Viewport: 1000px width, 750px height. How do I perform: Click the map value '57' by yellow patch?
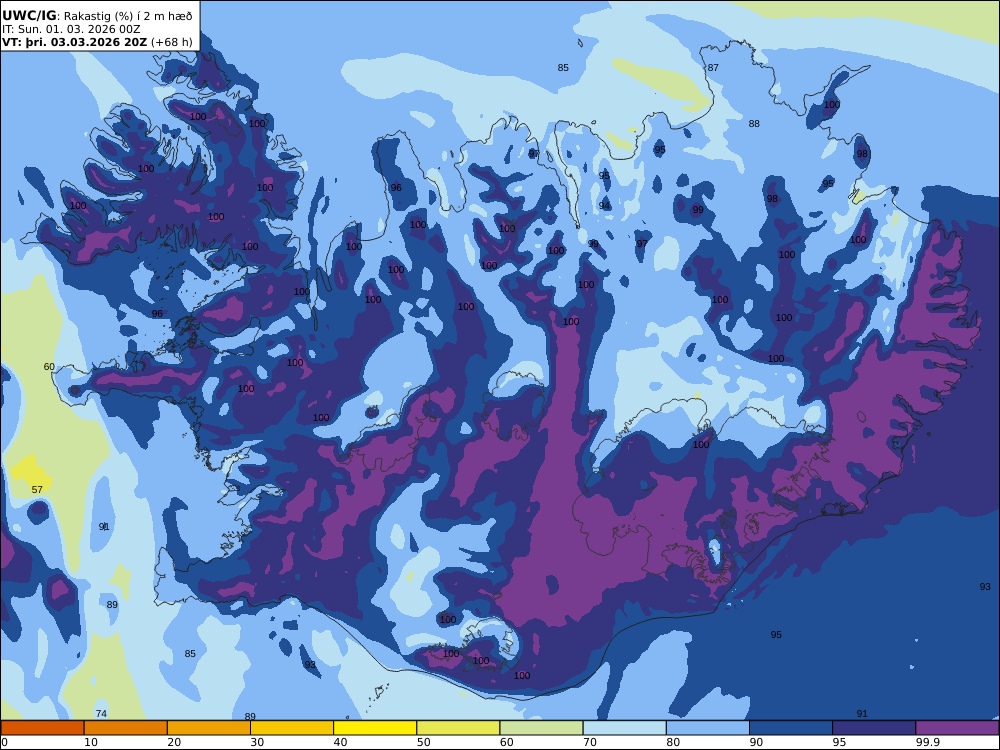click(x=37, y=490)
